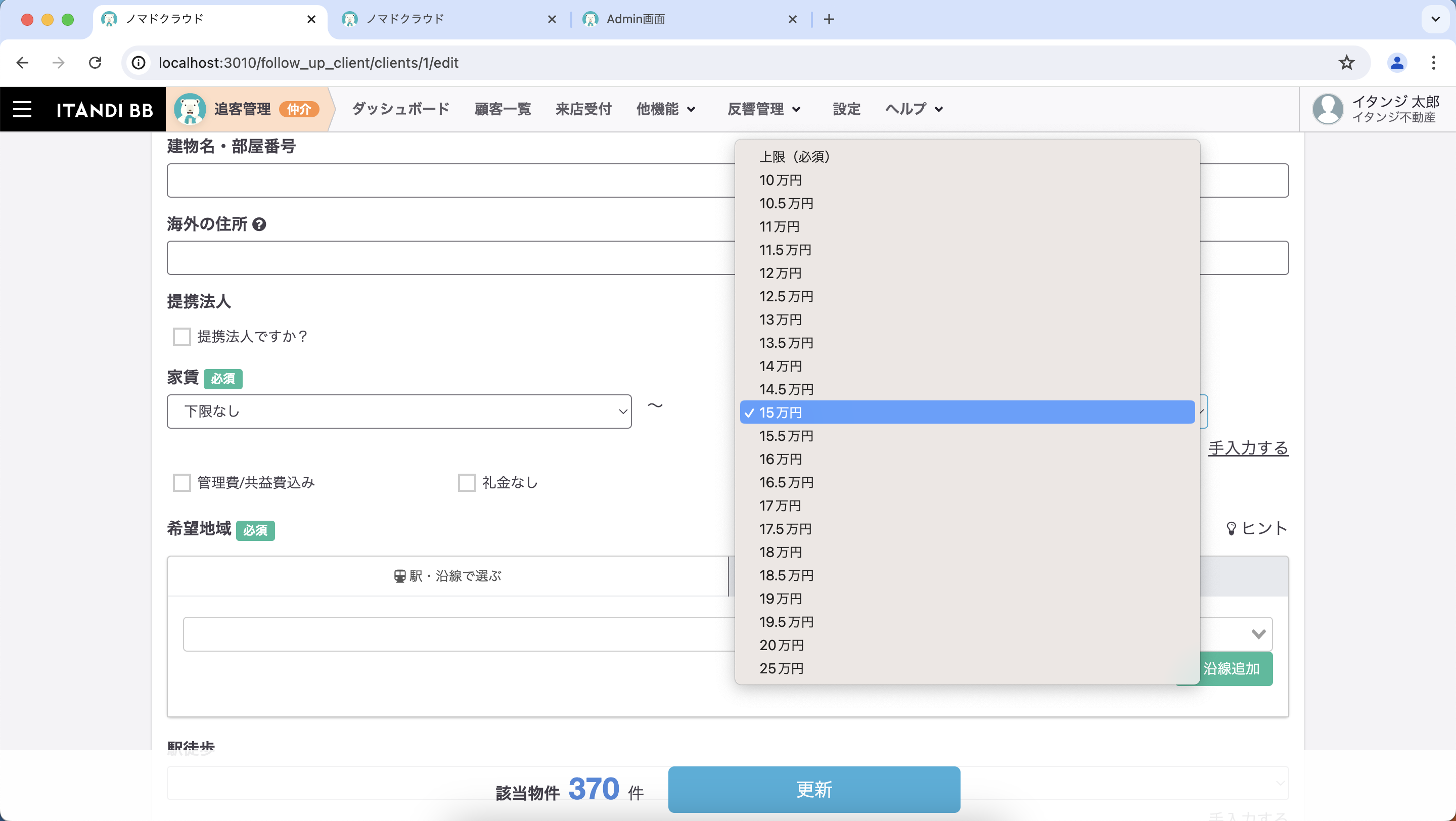Select 10万円 from the list
1456x821 pixels.
coord(967,179)
